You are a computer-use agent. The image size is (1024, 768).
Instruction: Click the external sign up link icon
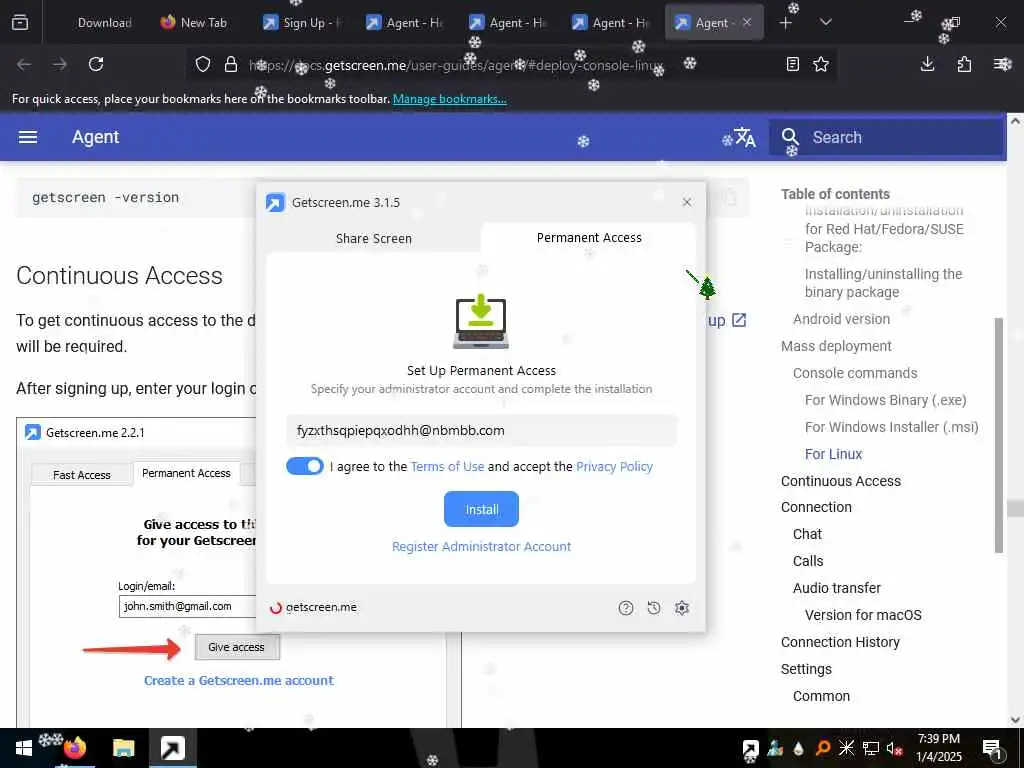(x=739, y=320)
